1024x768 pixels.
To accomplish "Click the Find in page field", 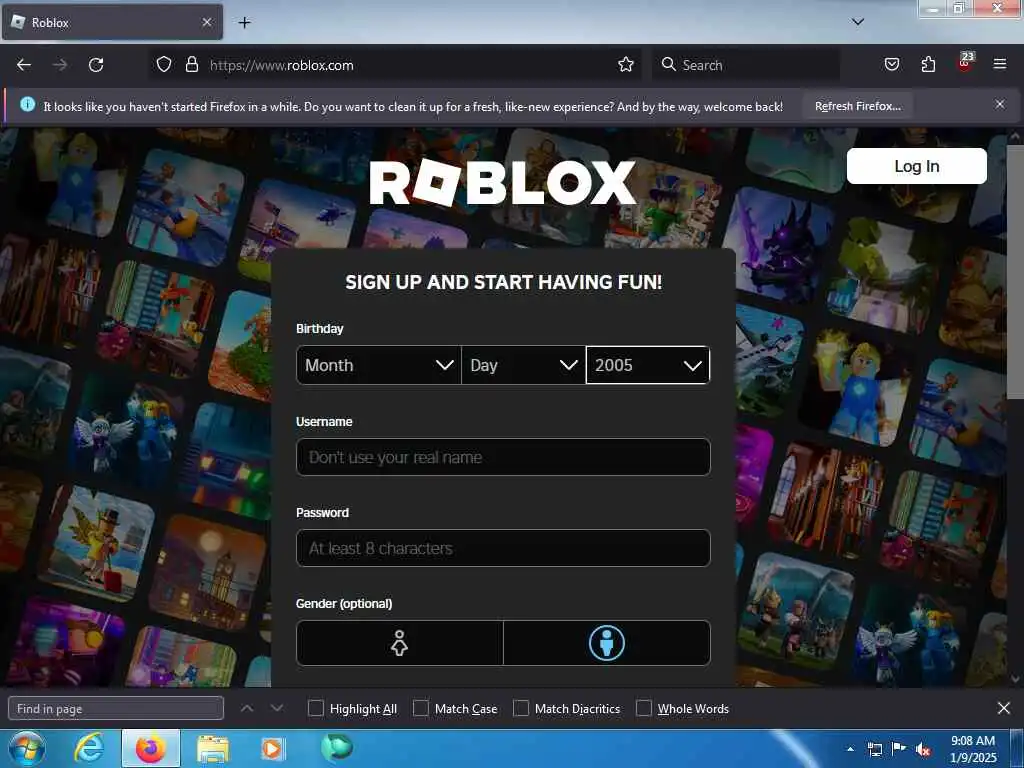I will pyautogui.click(x=116, y=708).
